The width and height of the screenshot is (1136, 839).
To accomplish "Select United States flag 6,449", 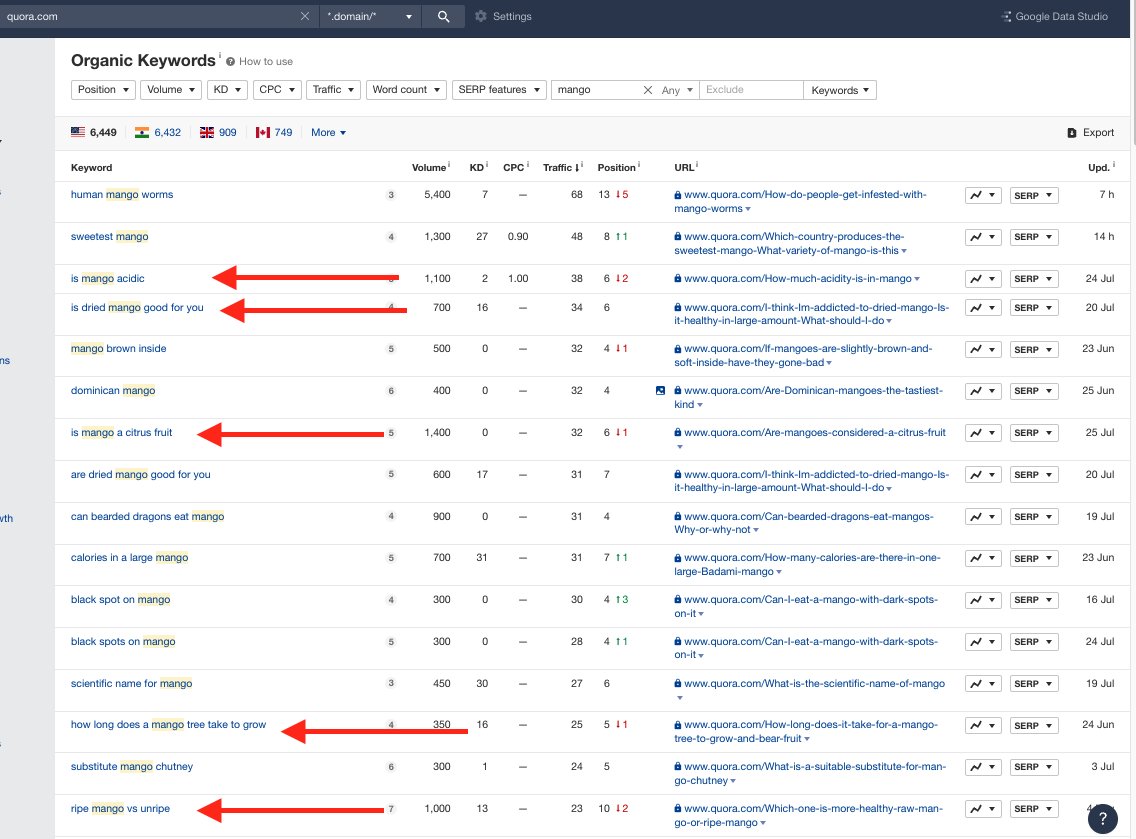I will (93, 133).
